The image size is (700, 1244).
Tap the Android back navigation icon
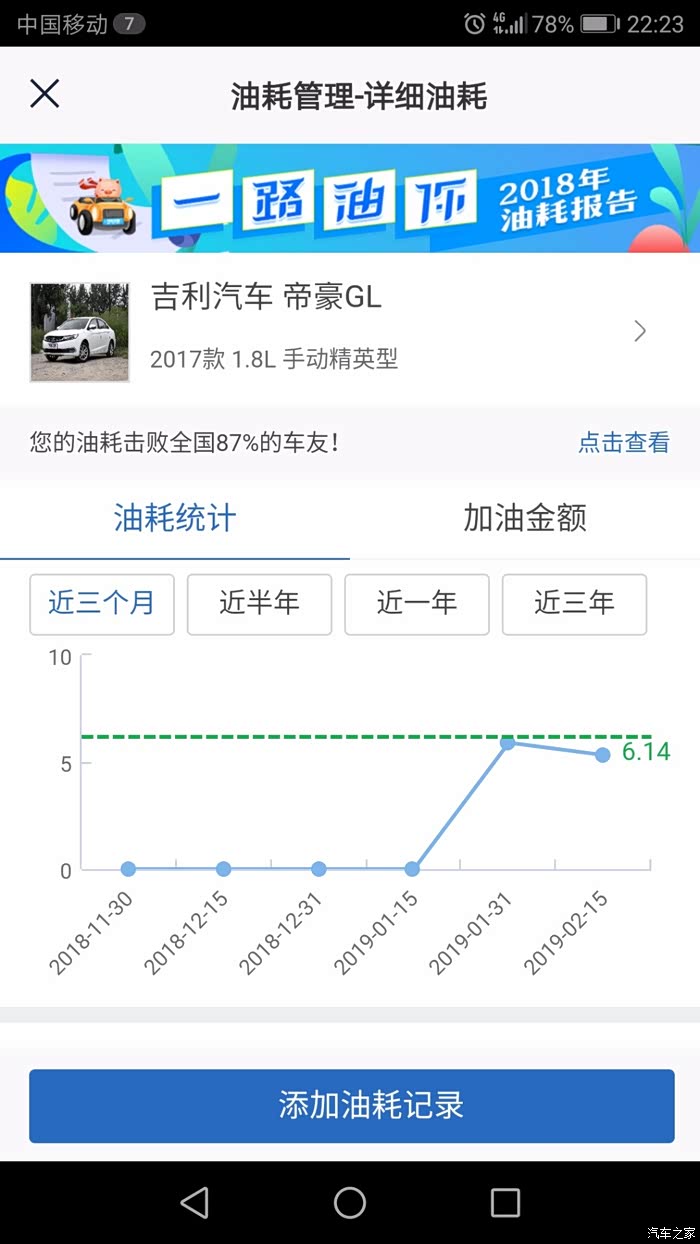tap(195, 1202)
